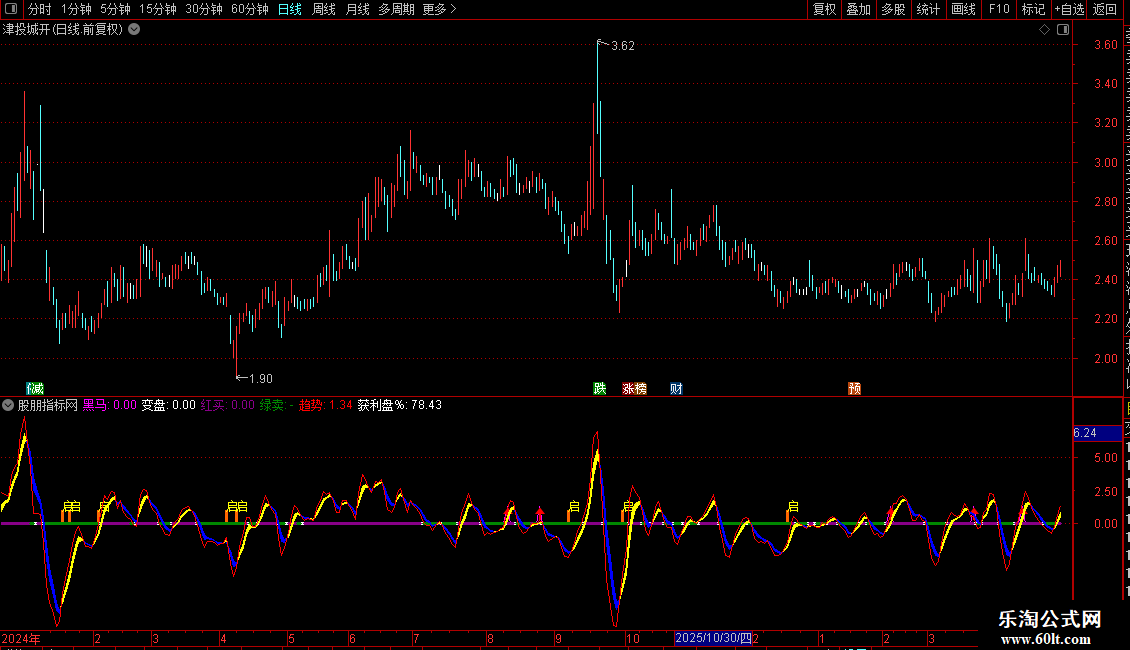
Task: Click the 1.90 low price label
Action: (x=261, y=379)
